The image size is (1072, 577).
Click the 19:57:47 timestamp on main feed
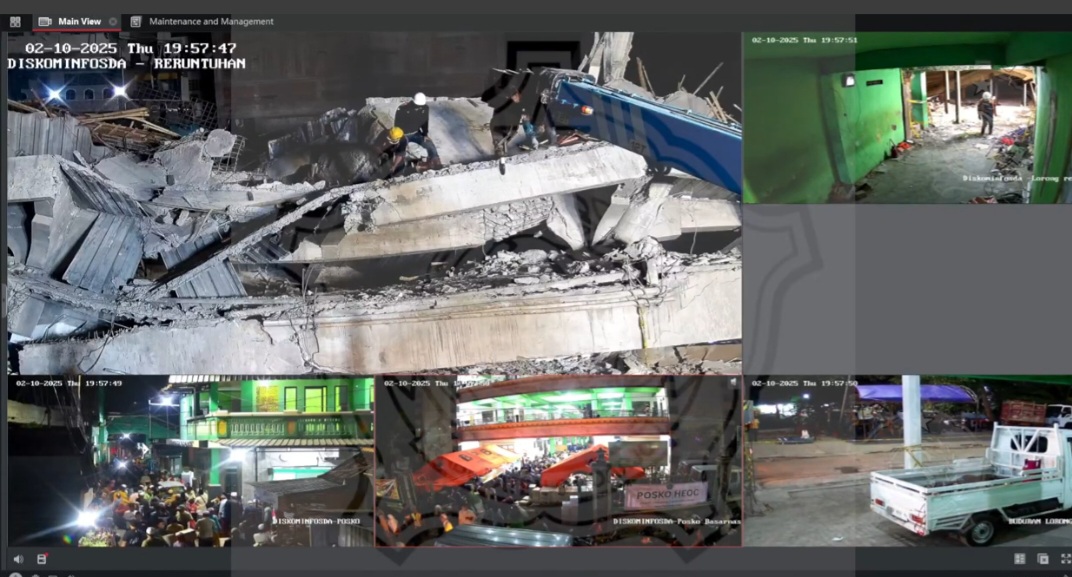(x=202, y=48)
